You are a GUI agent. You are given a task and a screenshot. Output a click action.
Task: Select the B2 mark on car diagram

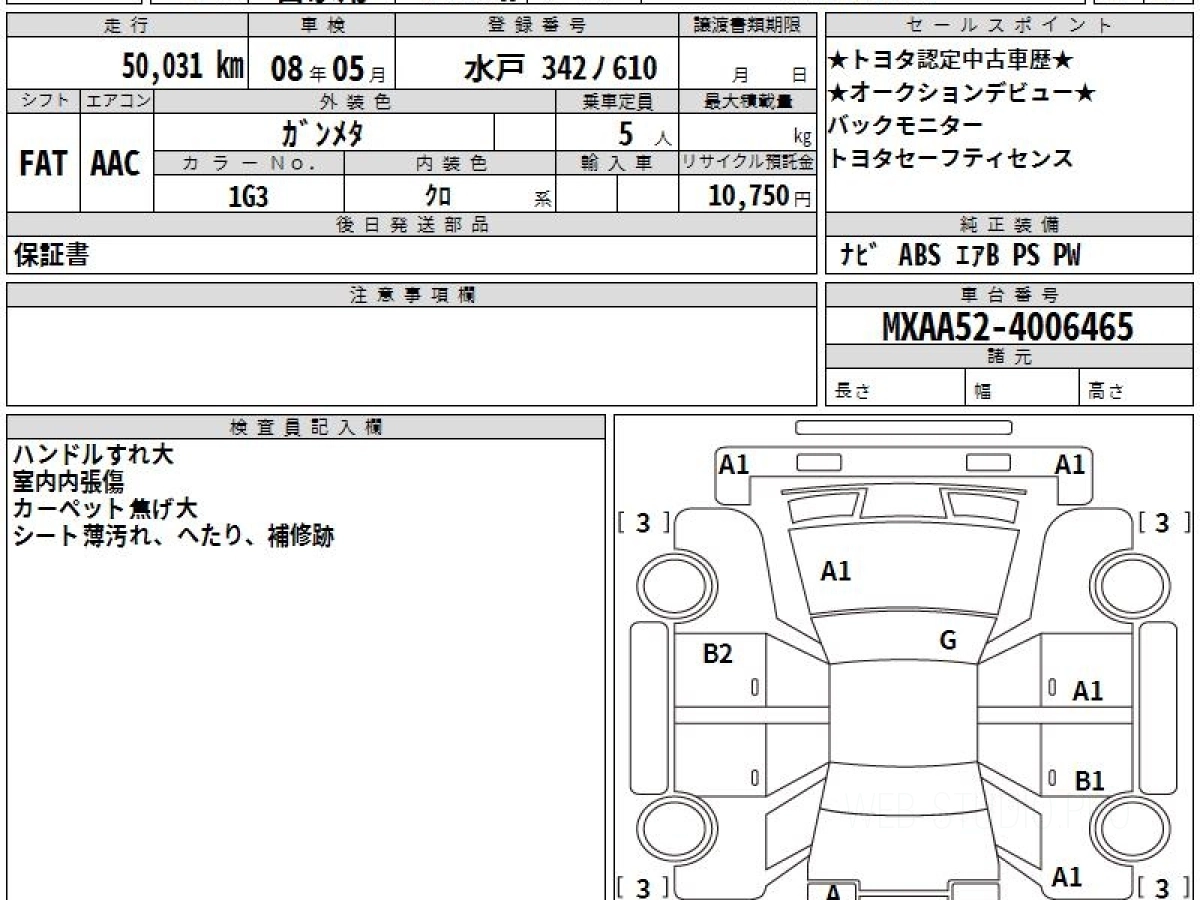pyautogui.click(x=718, y=654)
